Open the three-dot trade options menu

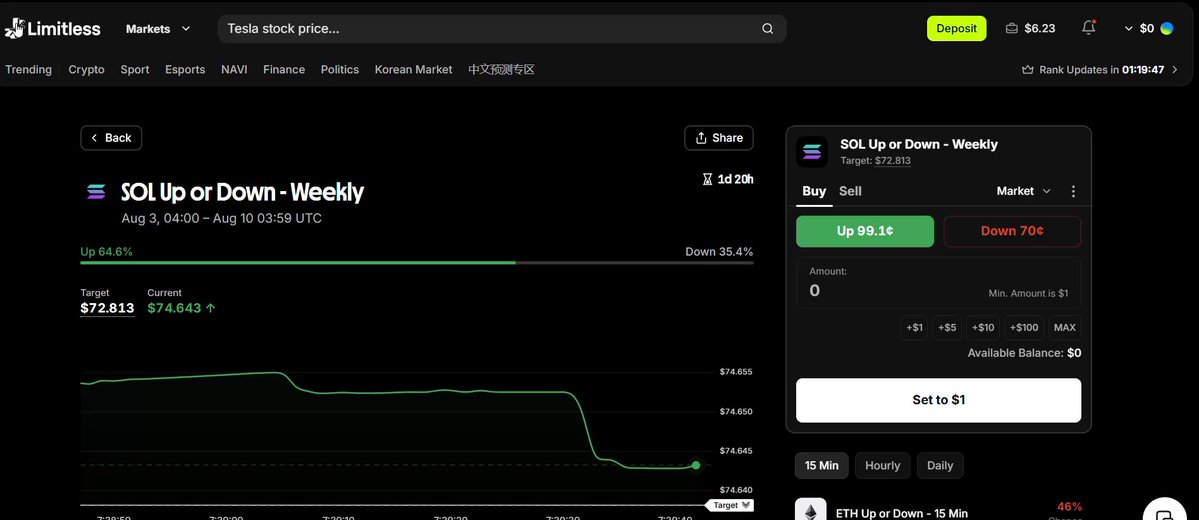[1074, 191]
